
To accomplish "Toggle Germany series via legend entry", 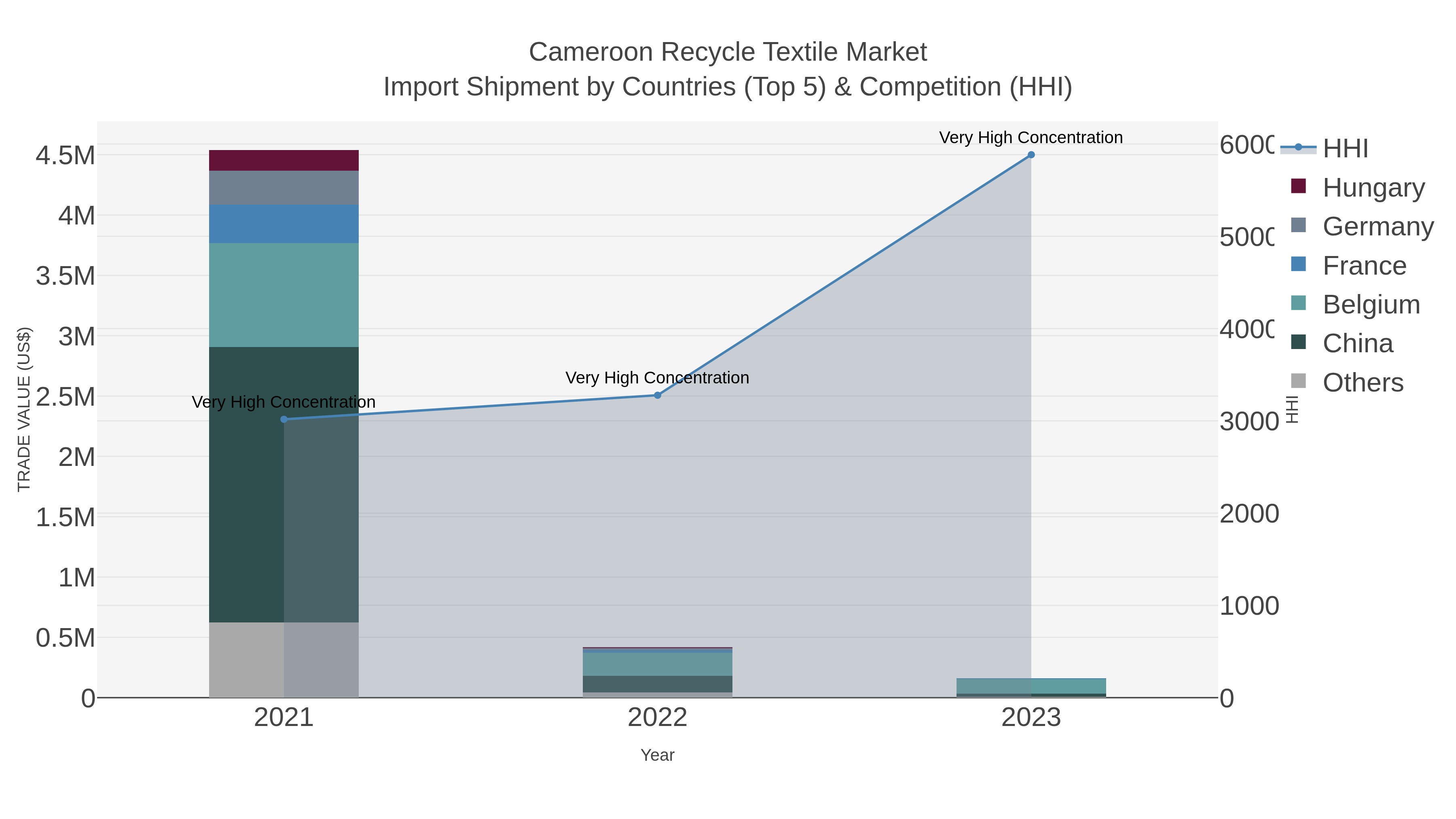I will 1362,226.
